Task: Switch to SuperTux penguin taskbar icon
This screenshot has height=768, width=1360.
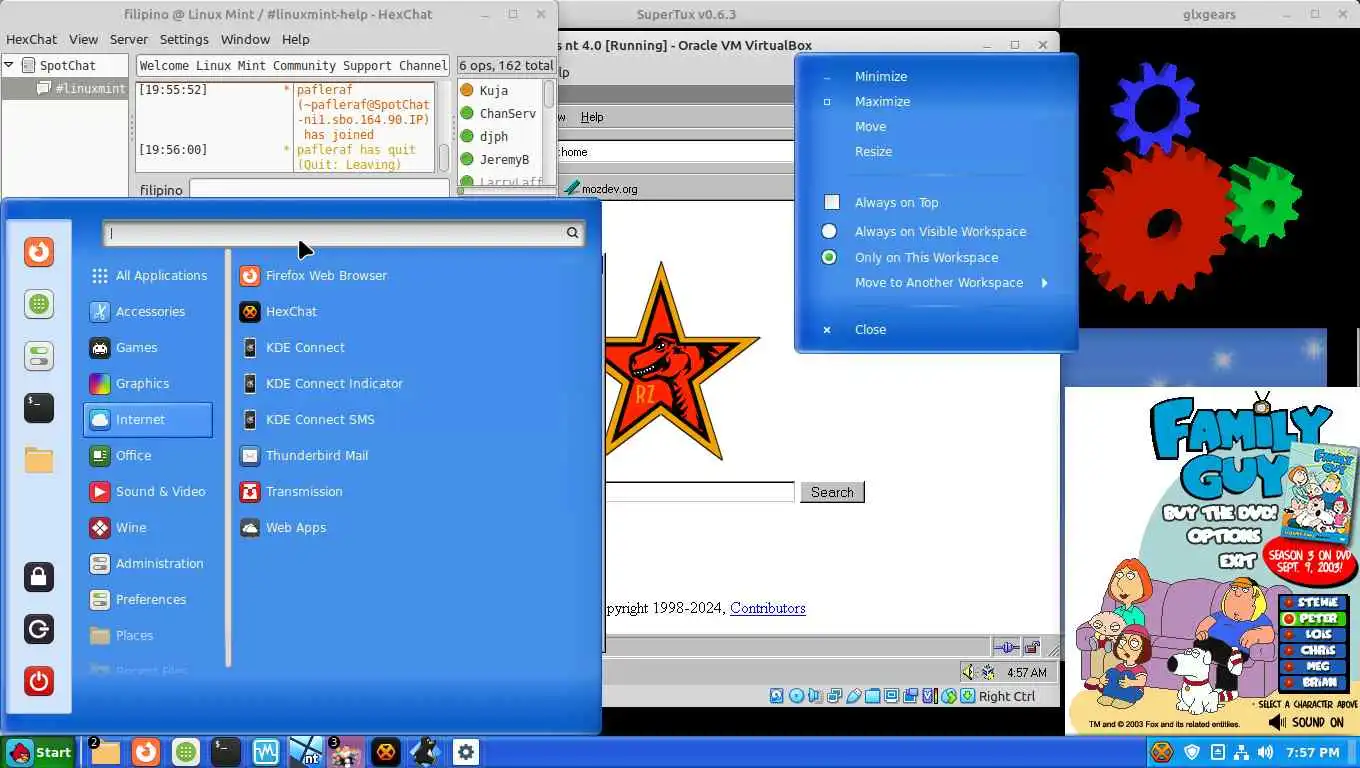Action: [425, 752]
